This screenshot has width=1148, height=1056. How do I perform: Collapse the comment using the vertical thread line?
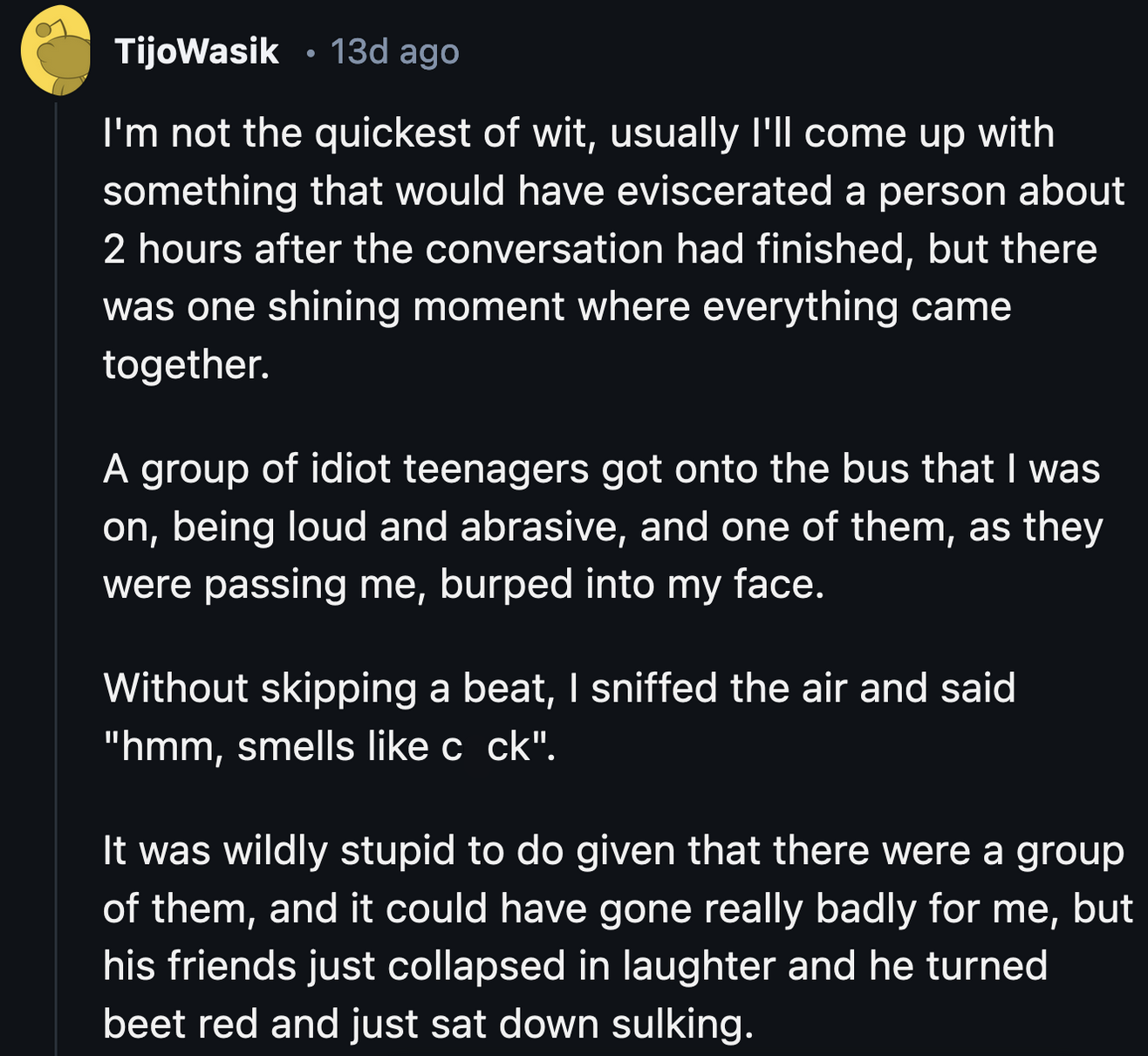click(x=56, y=578)
